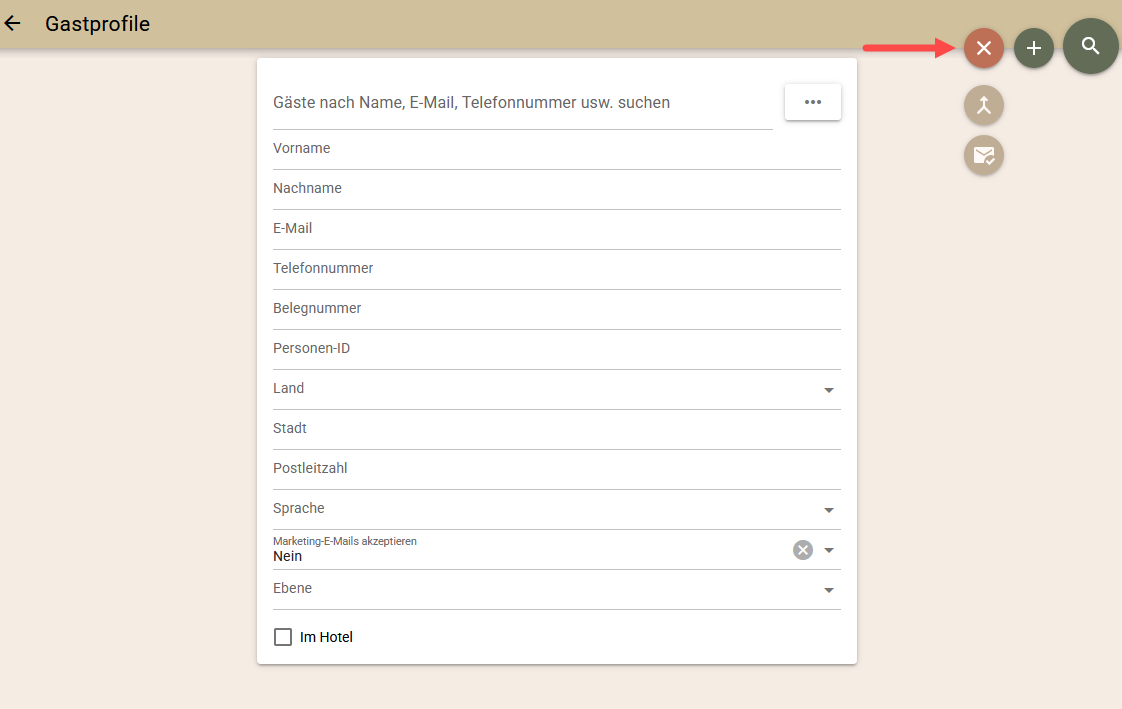Click the Postleitzahl field
The width and height of the screenshot is (1122, 709).
point(557,470)
